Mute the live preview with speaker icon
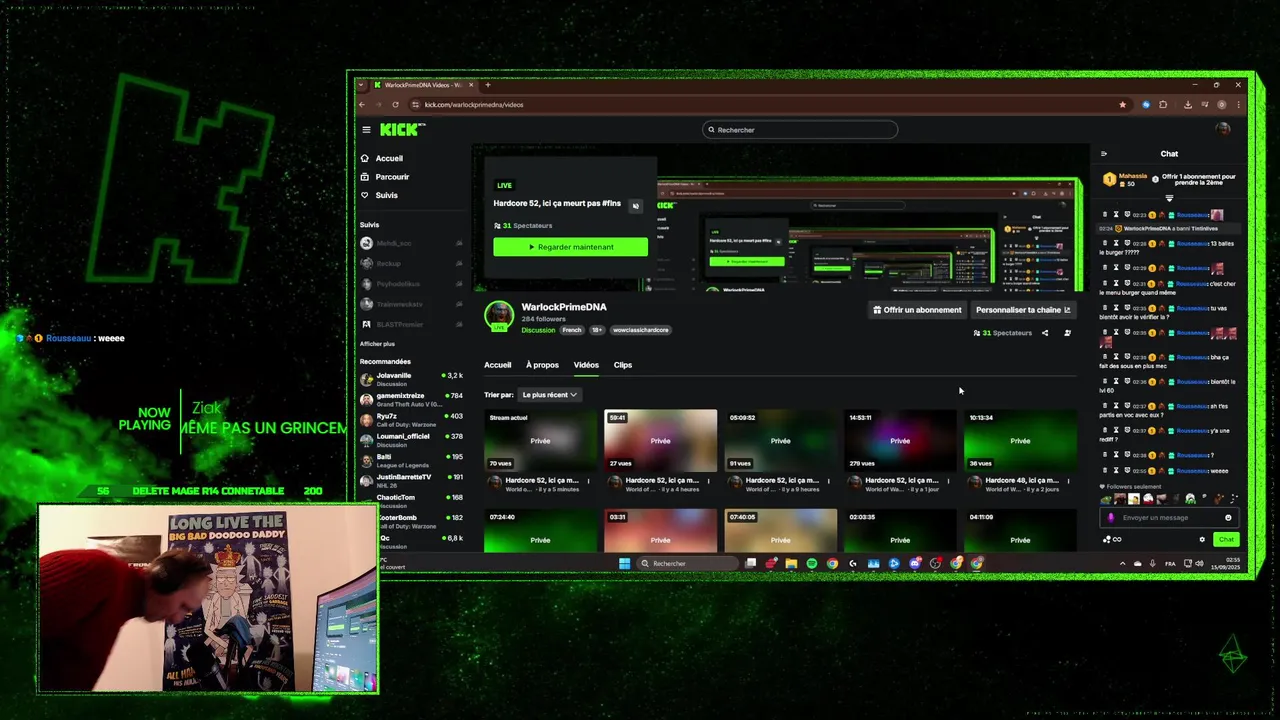Screen dimensions: 1280x720 click(635, 206)
